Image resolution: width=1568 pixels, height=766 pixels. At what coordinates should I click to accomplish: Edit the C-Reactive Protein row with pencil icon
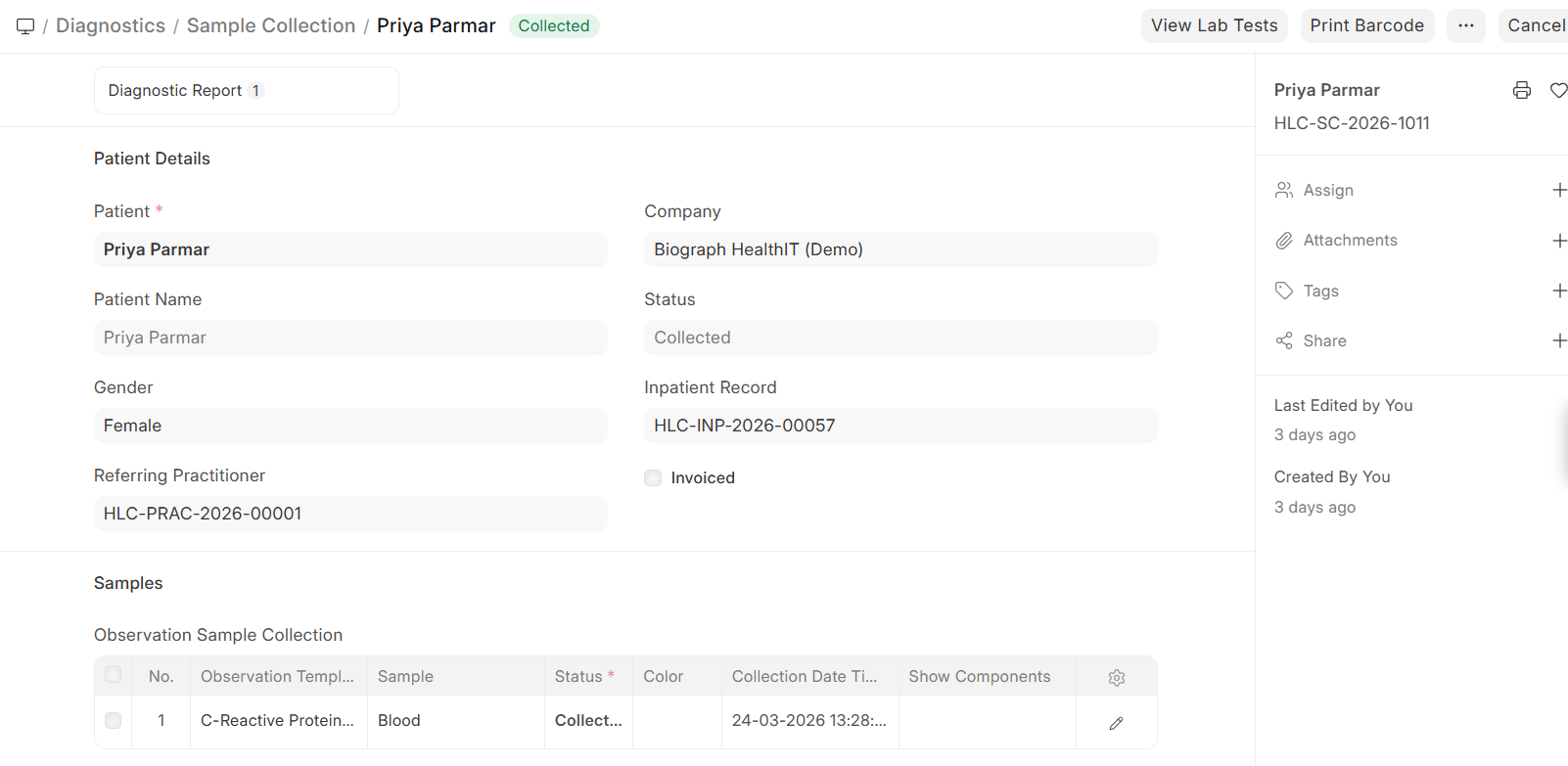click(1116, 723)
